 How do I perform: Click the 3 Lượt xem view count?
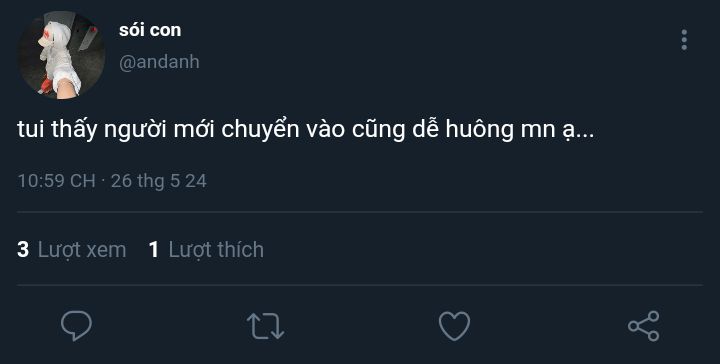71,250
